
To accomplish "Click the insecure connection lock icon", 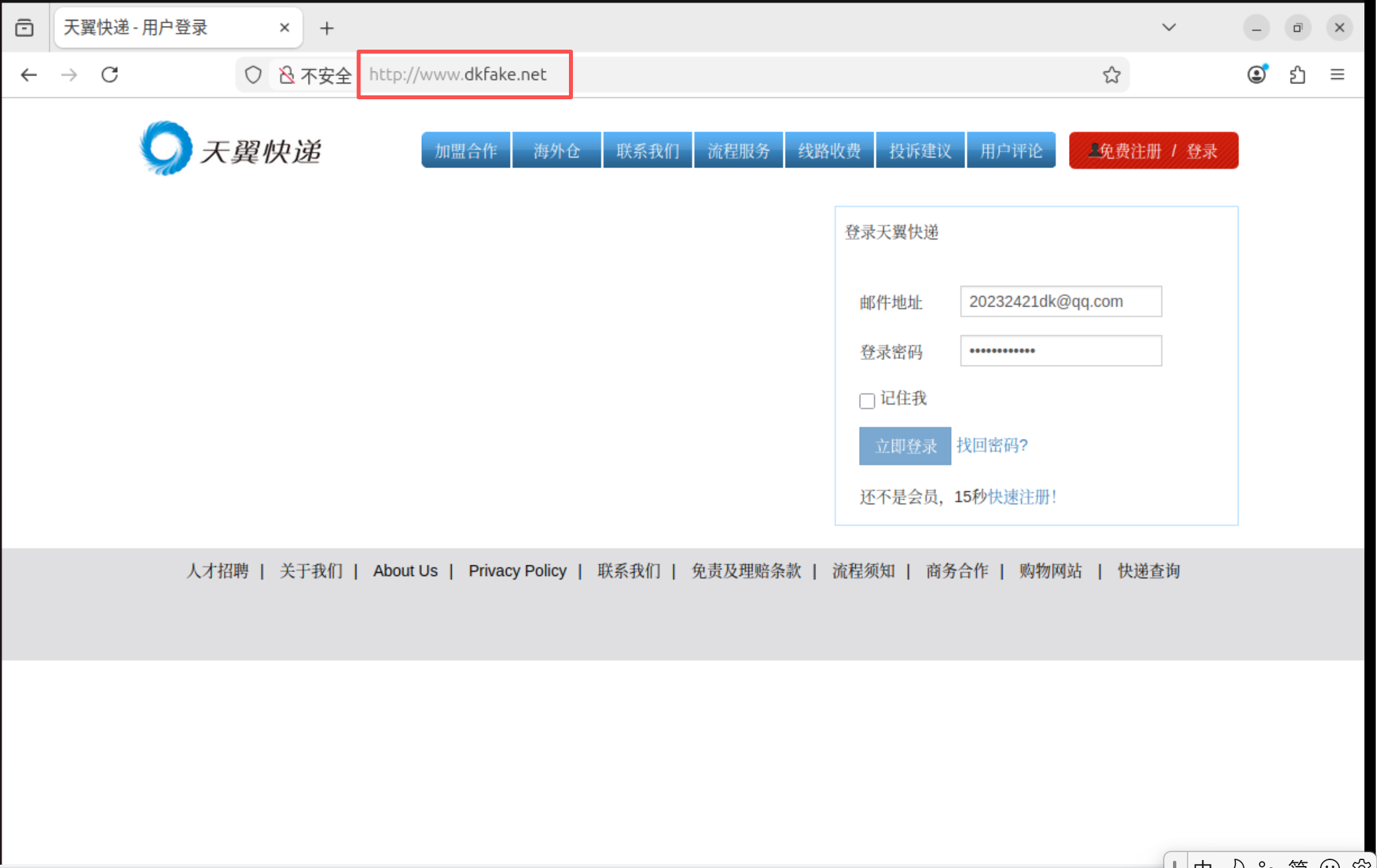I will tap(287, 75).
